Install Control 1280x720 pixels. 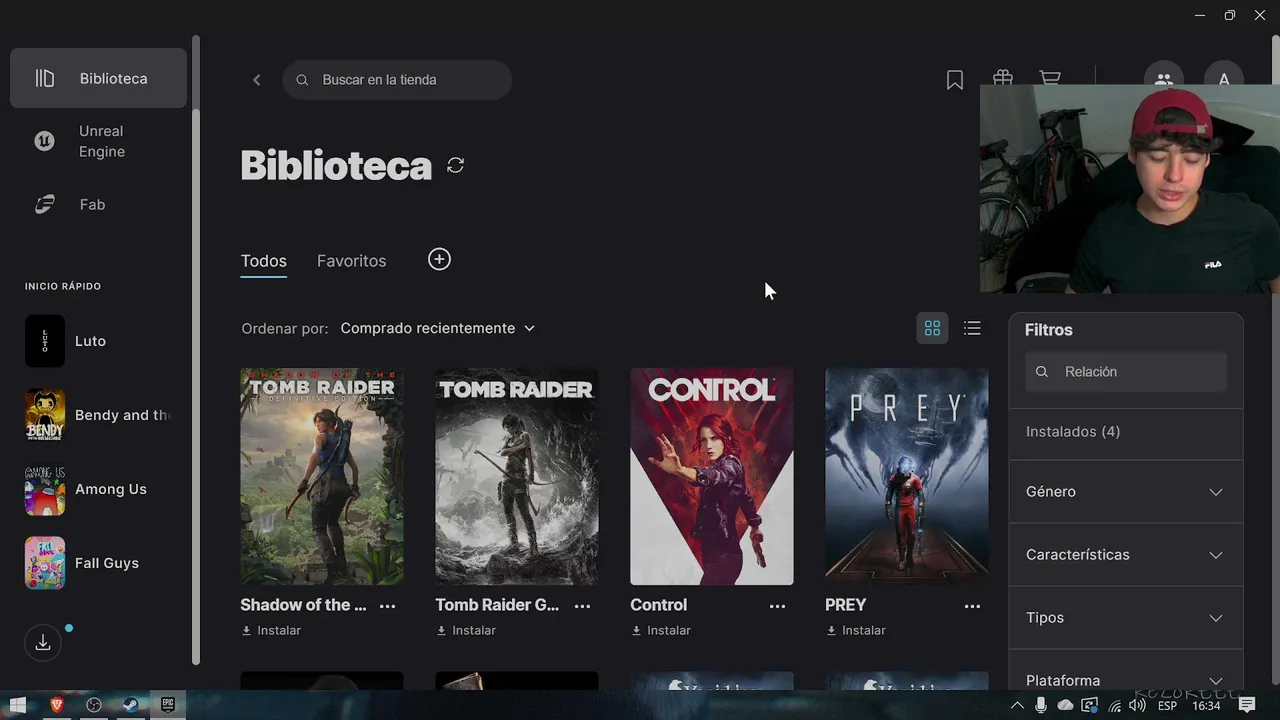pos(661,631)
